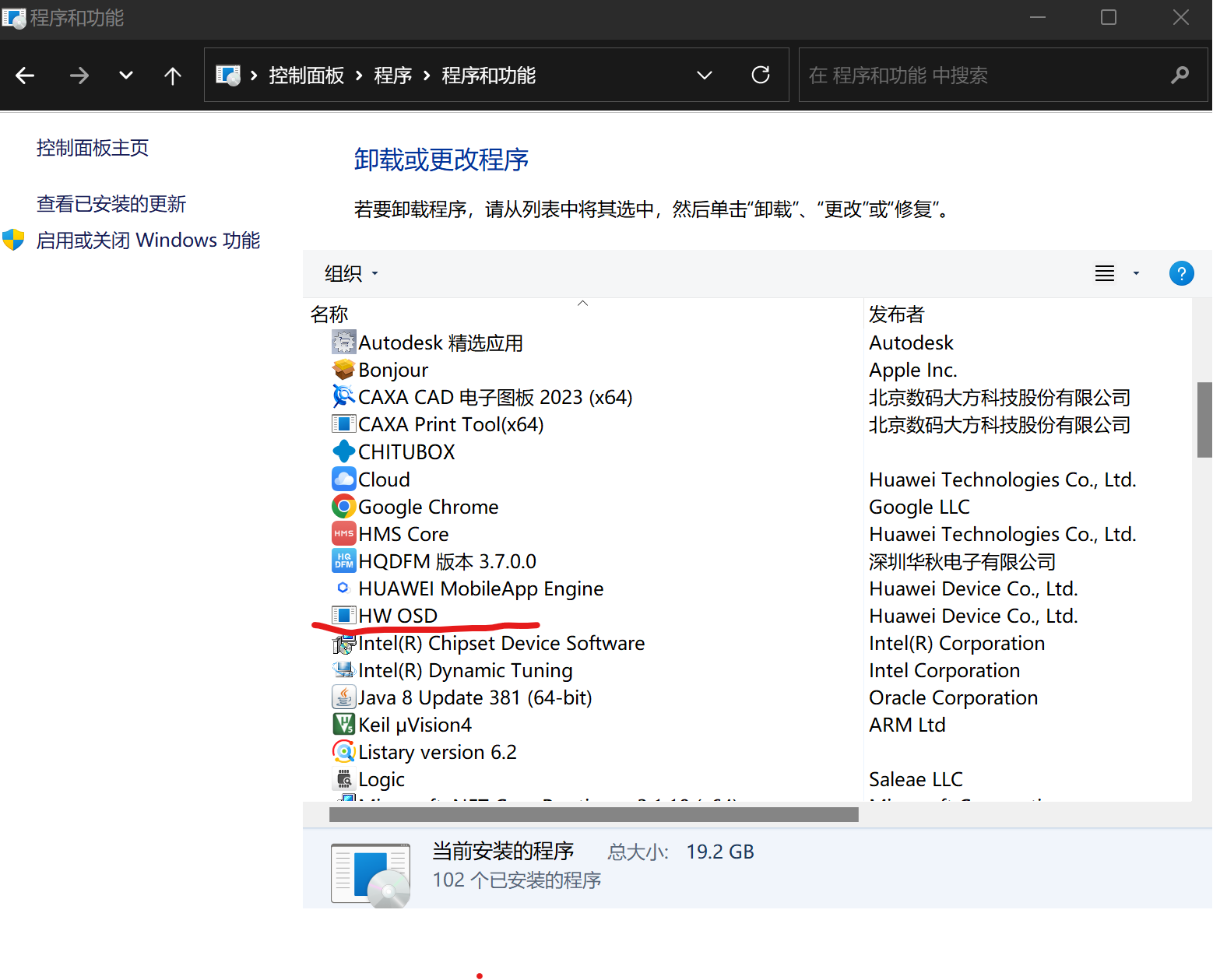
Task: Select the Google Chrome entry name
Action: point(428,507)
